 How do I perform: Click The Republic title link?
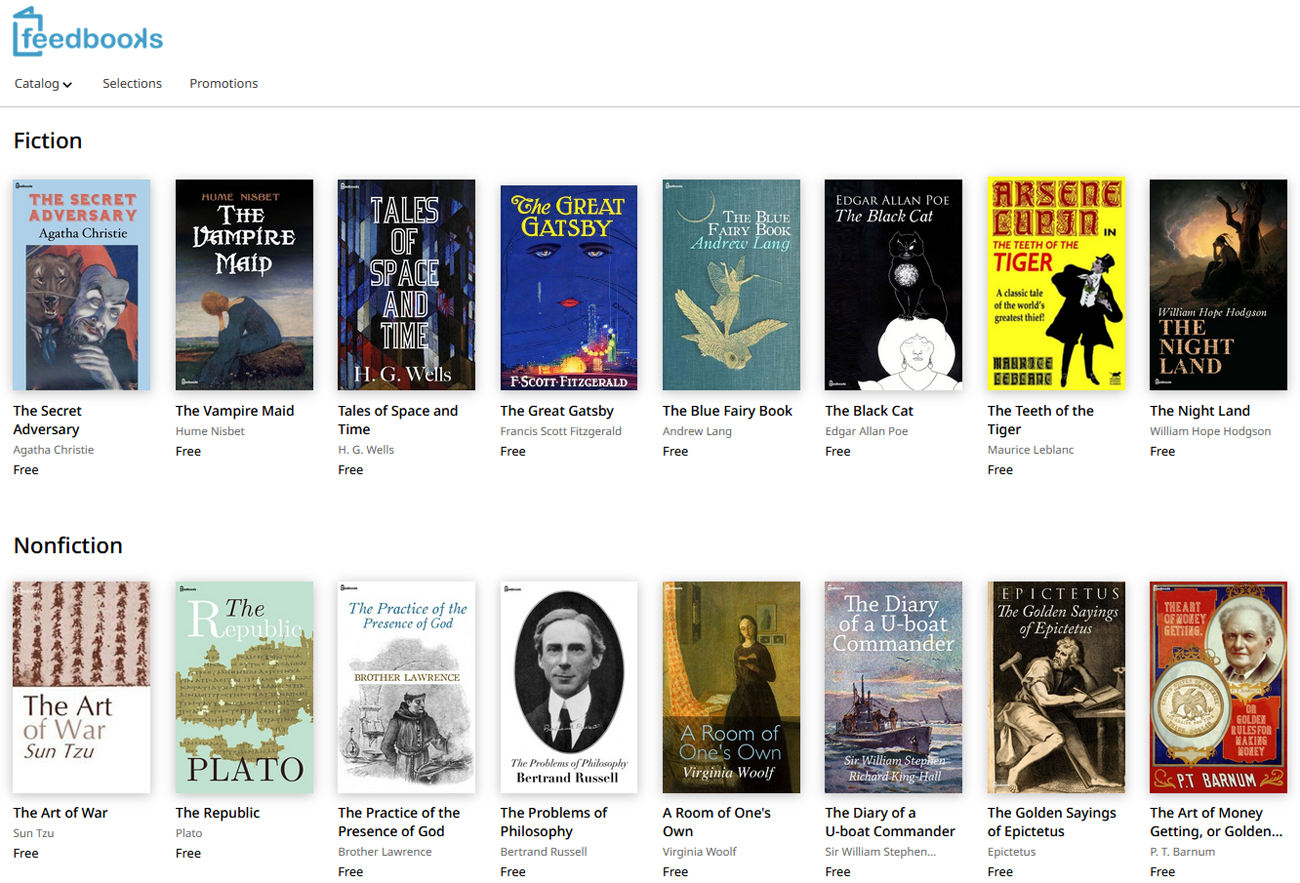coord(217,813)
